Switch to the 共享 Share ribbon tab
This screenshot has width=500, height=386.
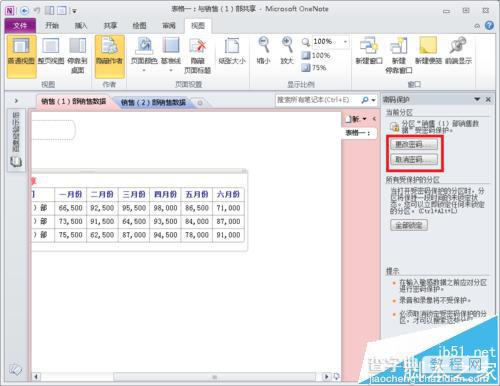tap(110, 25)
